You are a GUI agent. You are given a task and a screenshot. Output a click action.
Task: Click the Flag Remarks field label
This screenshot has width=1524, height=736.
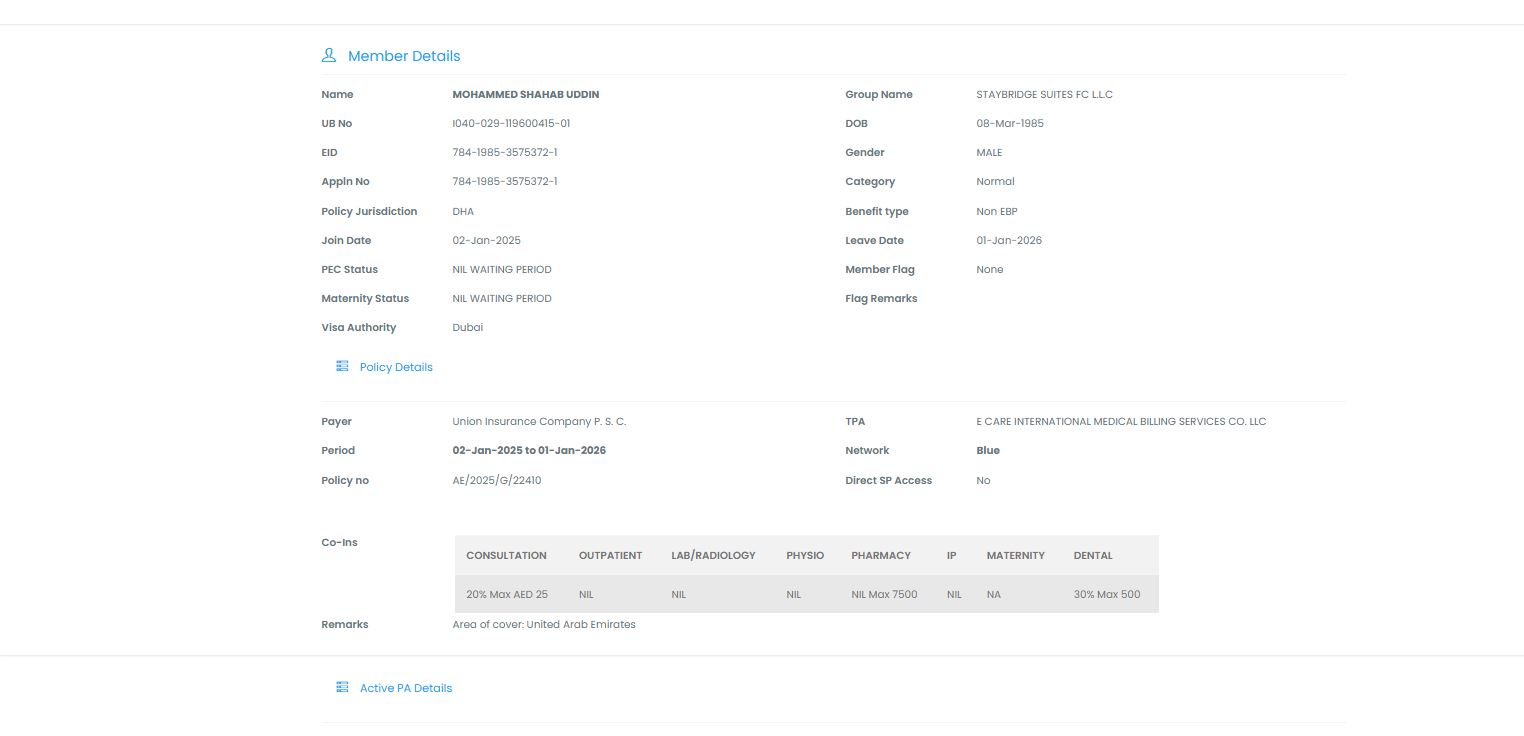(x=881, y=298)
